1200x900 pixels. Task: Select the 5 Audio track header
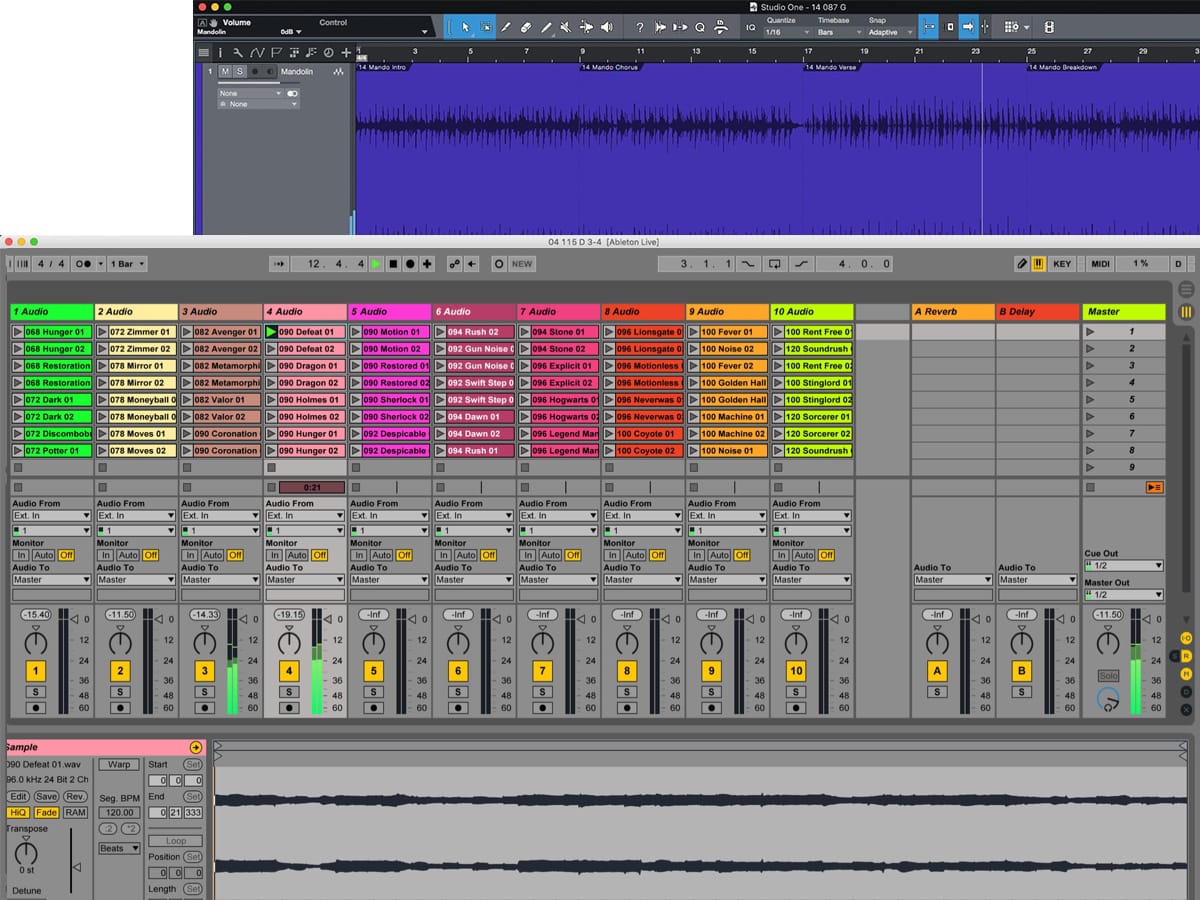[x=390, y=312]
